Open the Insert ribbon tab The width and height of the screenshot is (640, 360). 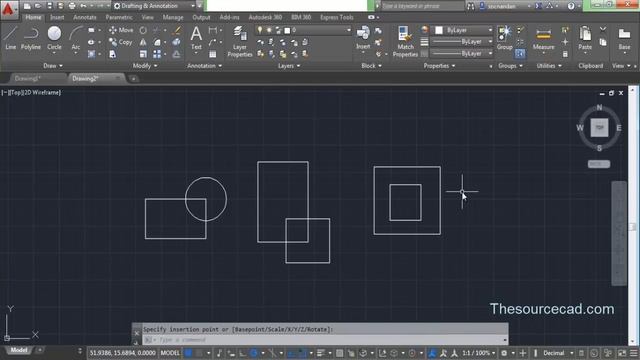tap(57, 17)
